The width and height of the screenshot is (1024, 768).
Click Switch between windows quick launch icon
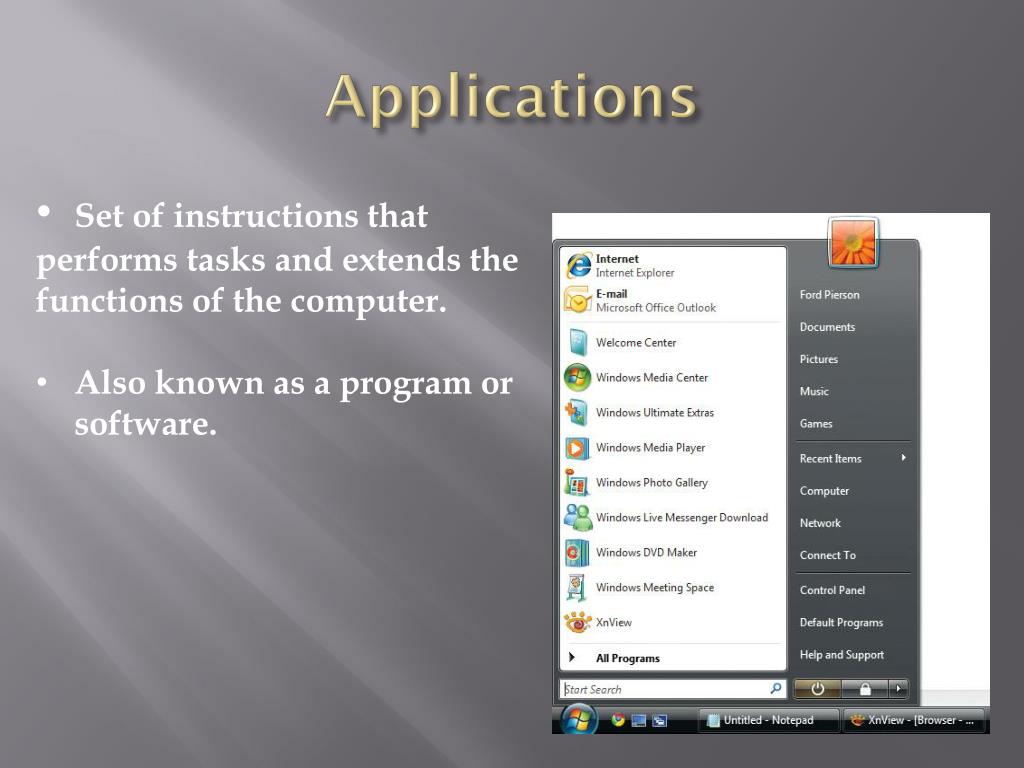[x=660, y=720]
